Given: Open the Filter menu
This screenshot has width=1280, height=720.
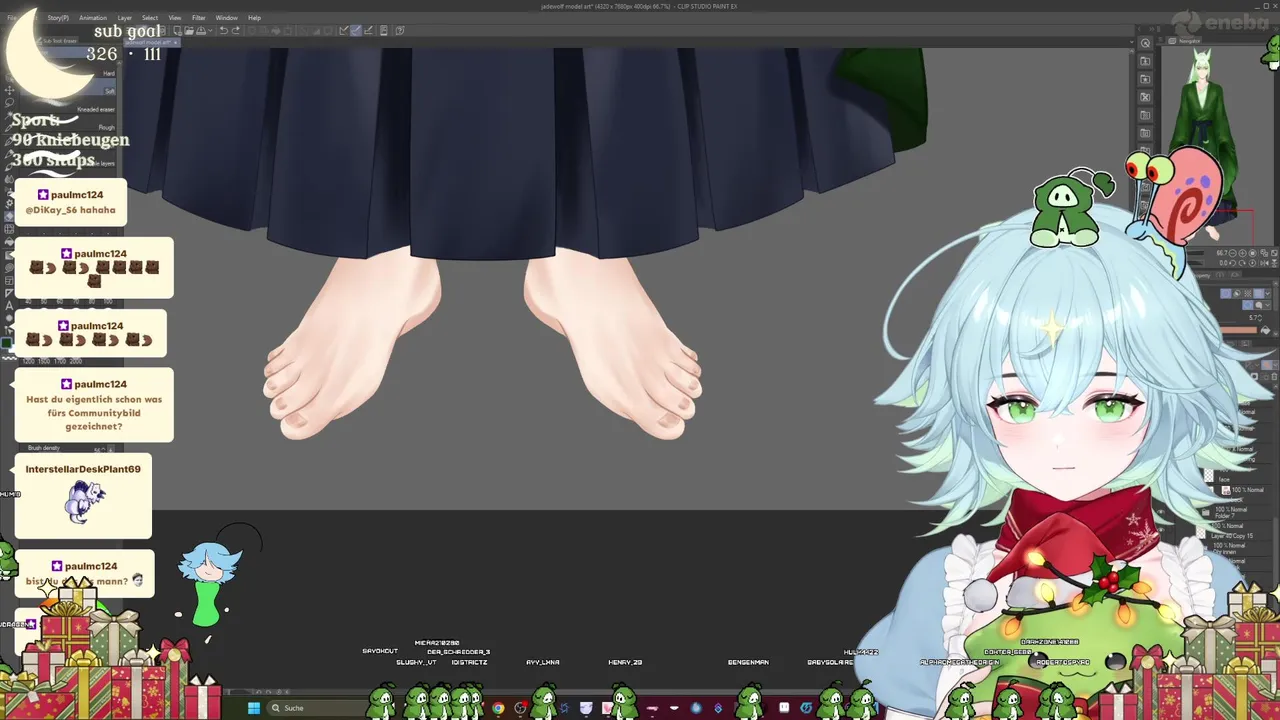Looking at the screenshot, I should [199, 17].
